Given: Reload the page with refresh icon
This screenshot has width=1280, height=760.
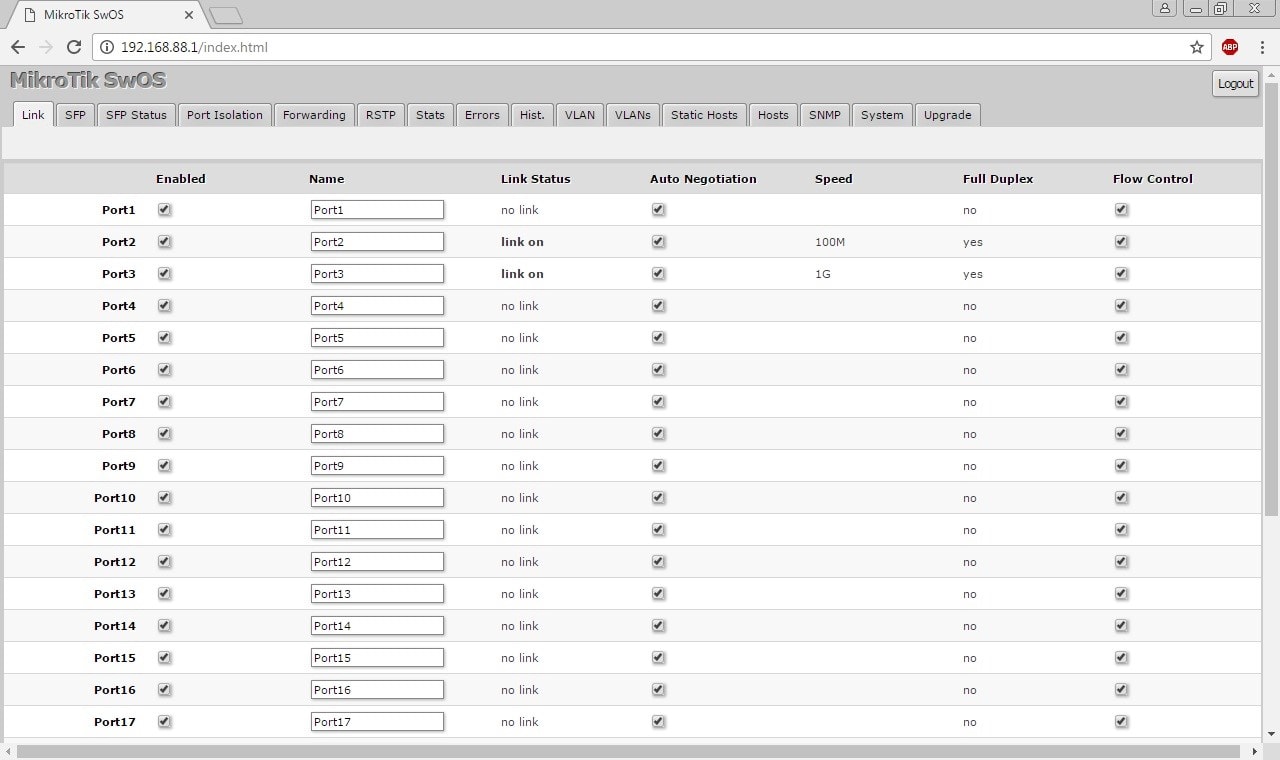Looking at the screenshot, I should coord(73,47).
